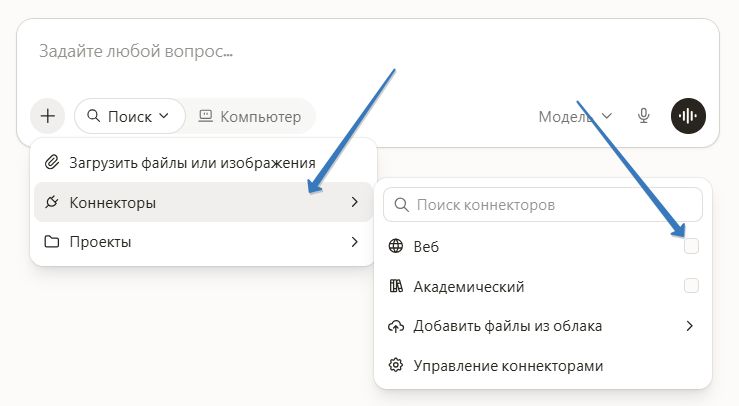The height and width of the screenshot is (406, 739).
Task: Expand the Коннекторы submenu chevron
Action: [354, 202]
